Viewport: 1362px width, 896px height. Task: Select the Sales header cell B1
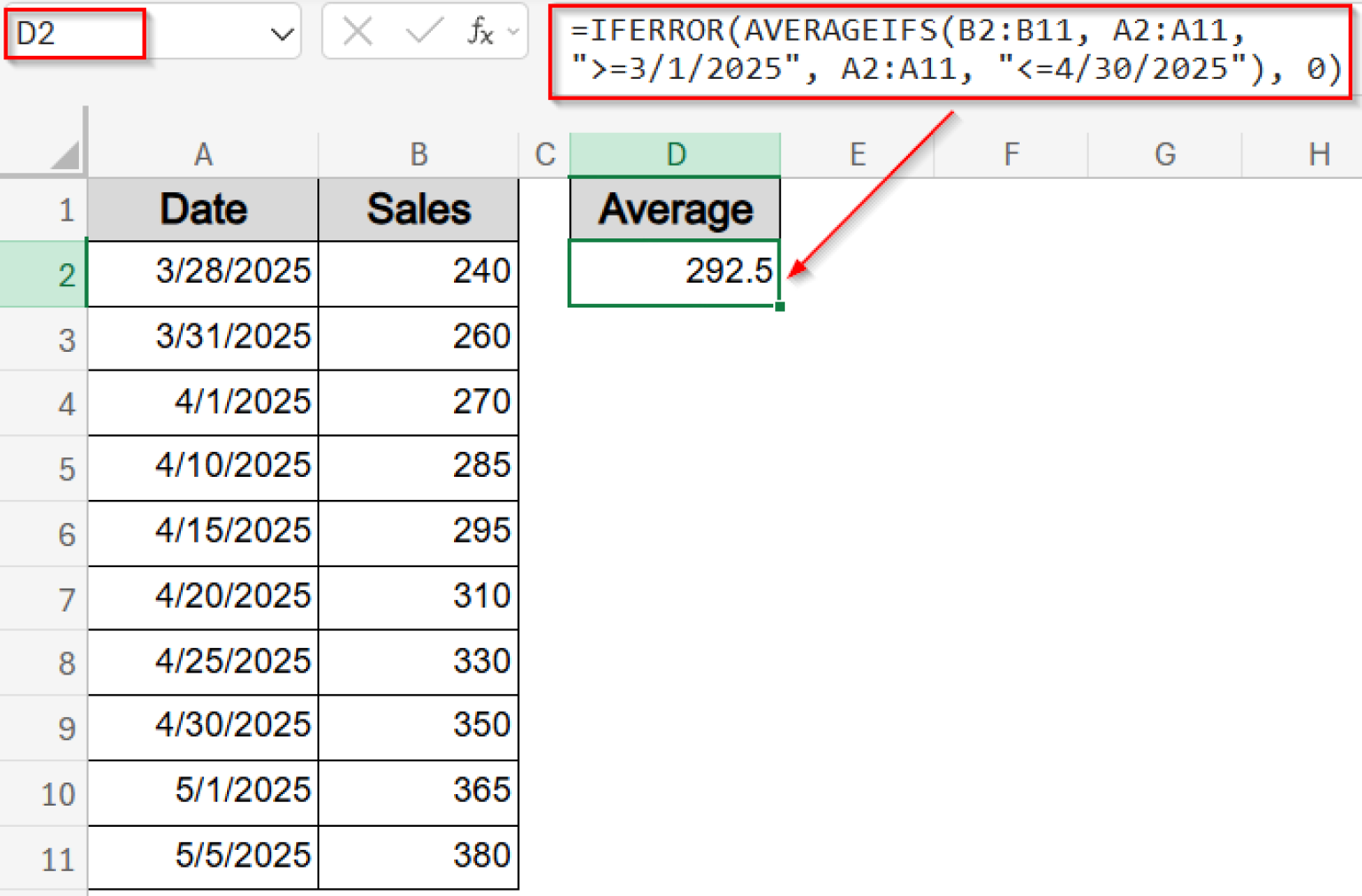tap(419, 209)
